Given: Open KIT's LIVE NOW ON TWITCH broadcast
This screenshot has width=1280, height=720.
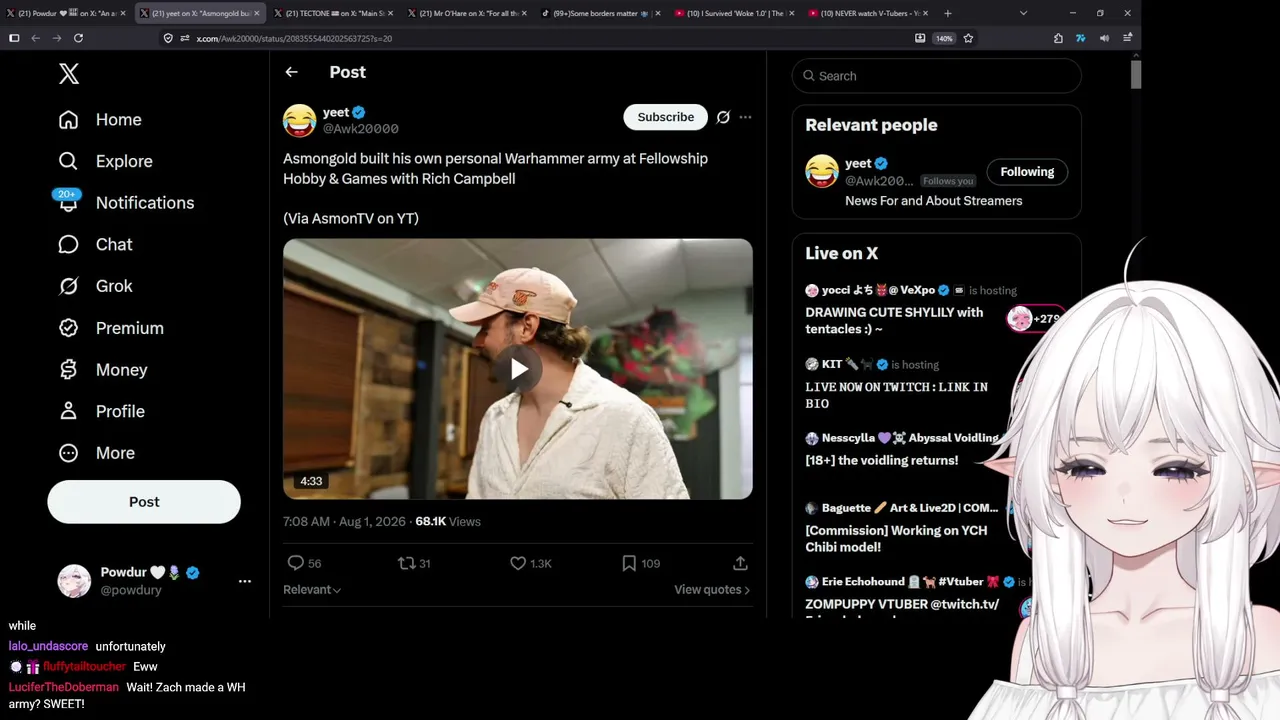Looking at the screenshot, I should pos(896,395).
